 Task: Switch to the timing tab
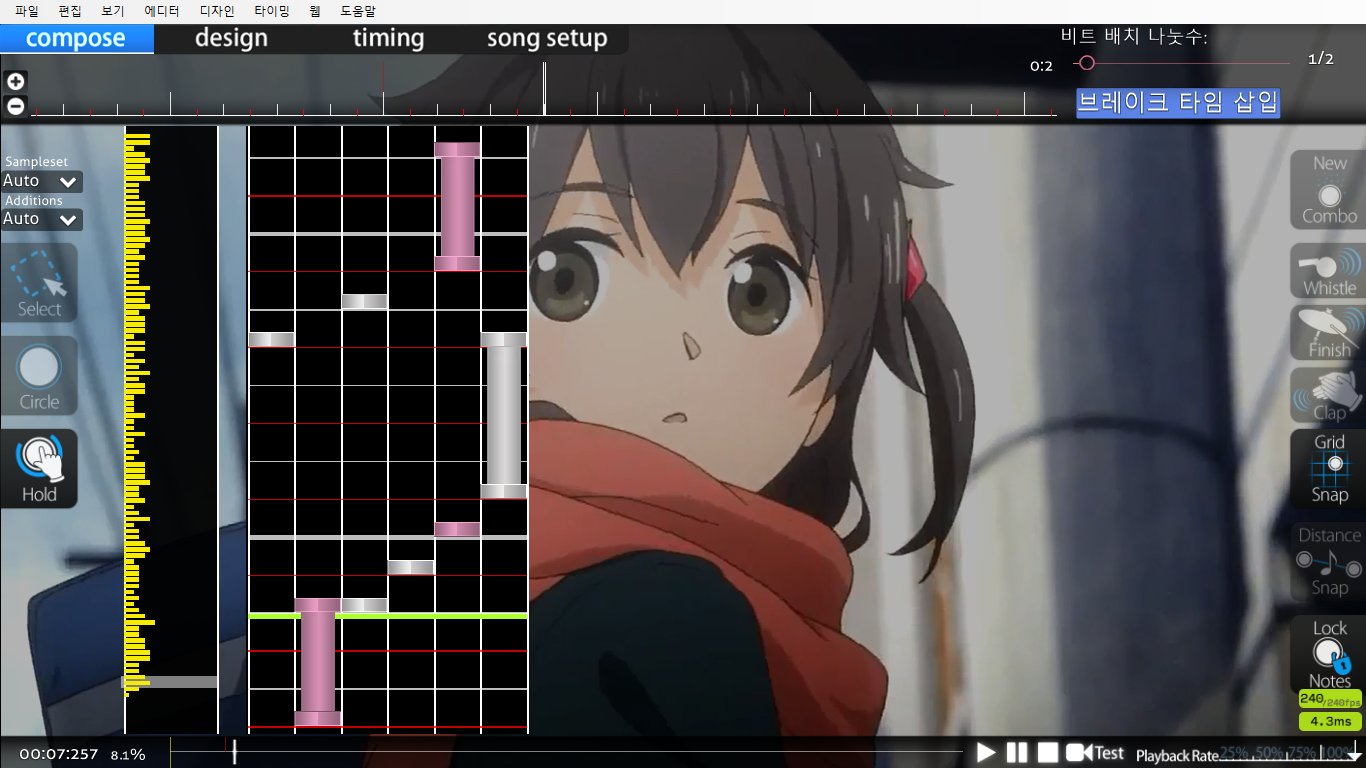pyautogui.click(x=388, y=38)
